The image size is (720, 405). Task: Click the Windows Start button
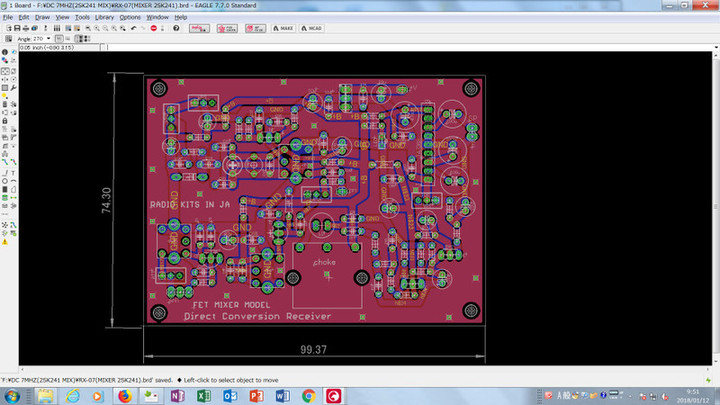pos(13,396)
